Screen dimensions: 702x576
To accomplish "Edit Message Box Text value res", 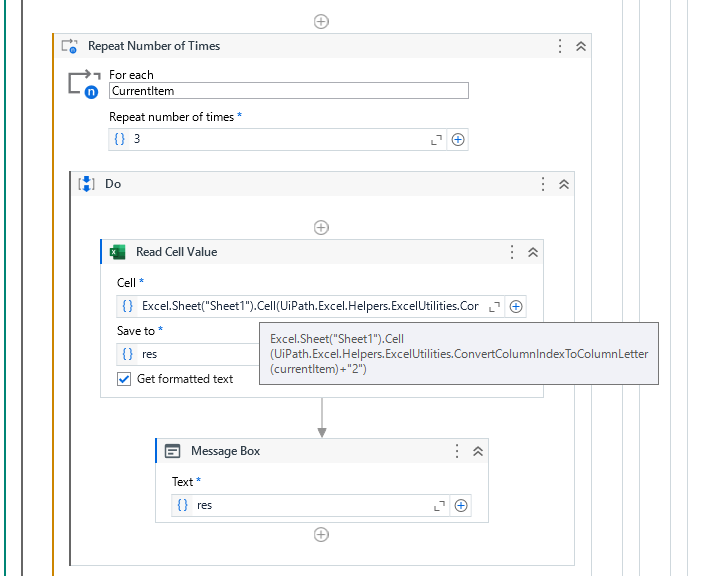I will pos(311,505).
